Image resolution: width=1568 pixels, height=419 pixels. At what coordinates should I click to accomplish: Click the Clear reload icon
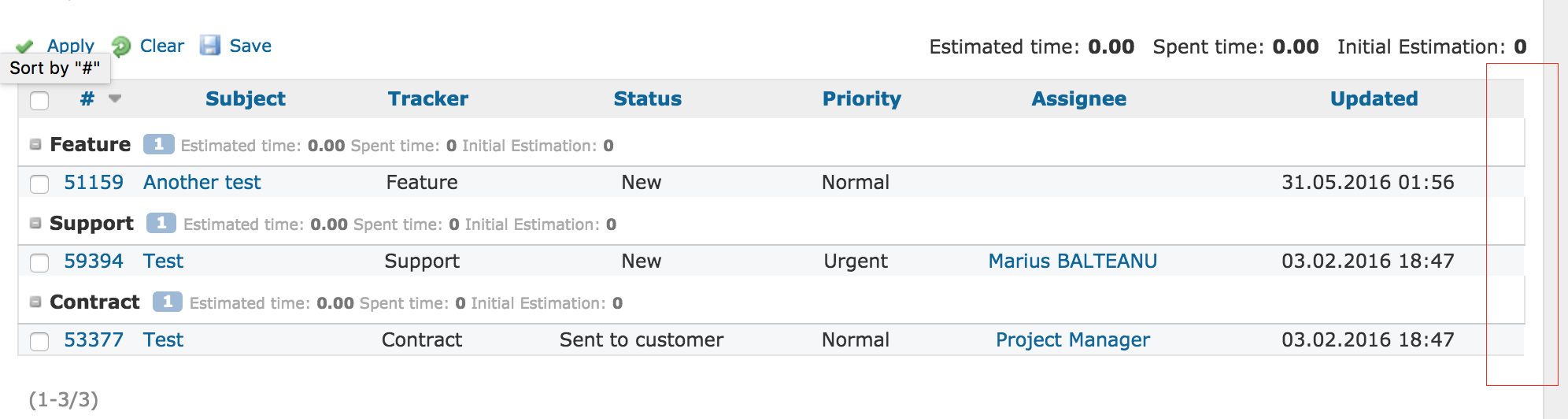(x=121, y=46)
